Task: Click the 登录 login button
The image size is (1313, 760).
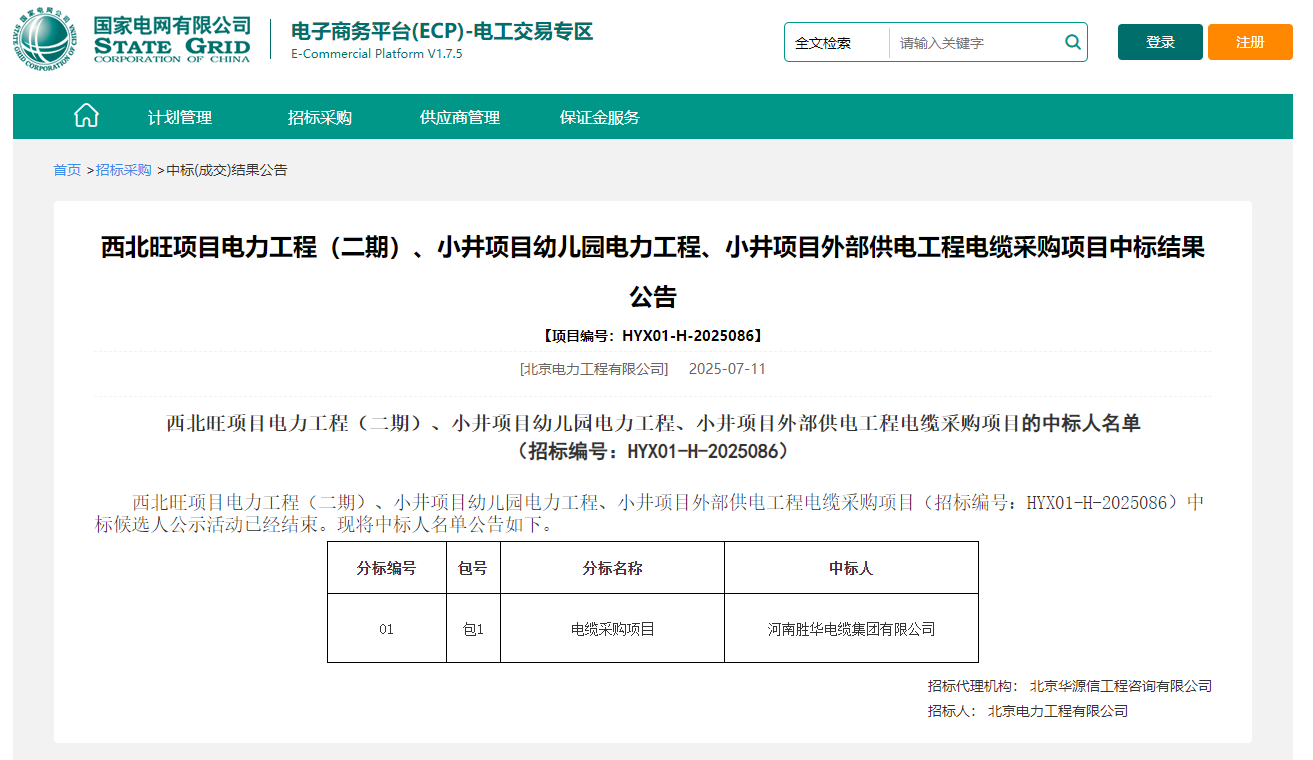Action: coord(1159,42)
